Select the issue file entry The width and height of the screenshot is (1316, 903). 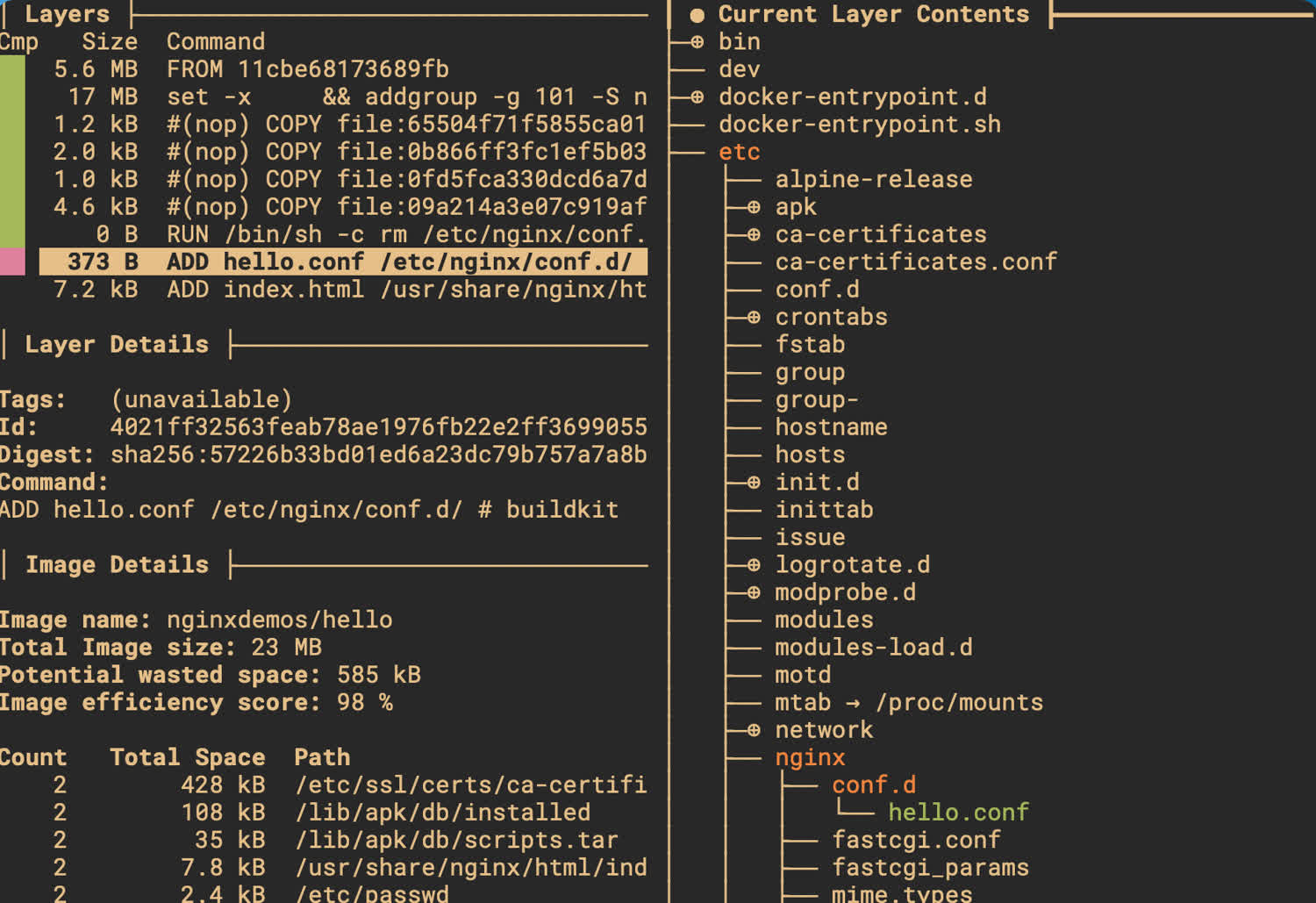point(810,537)
